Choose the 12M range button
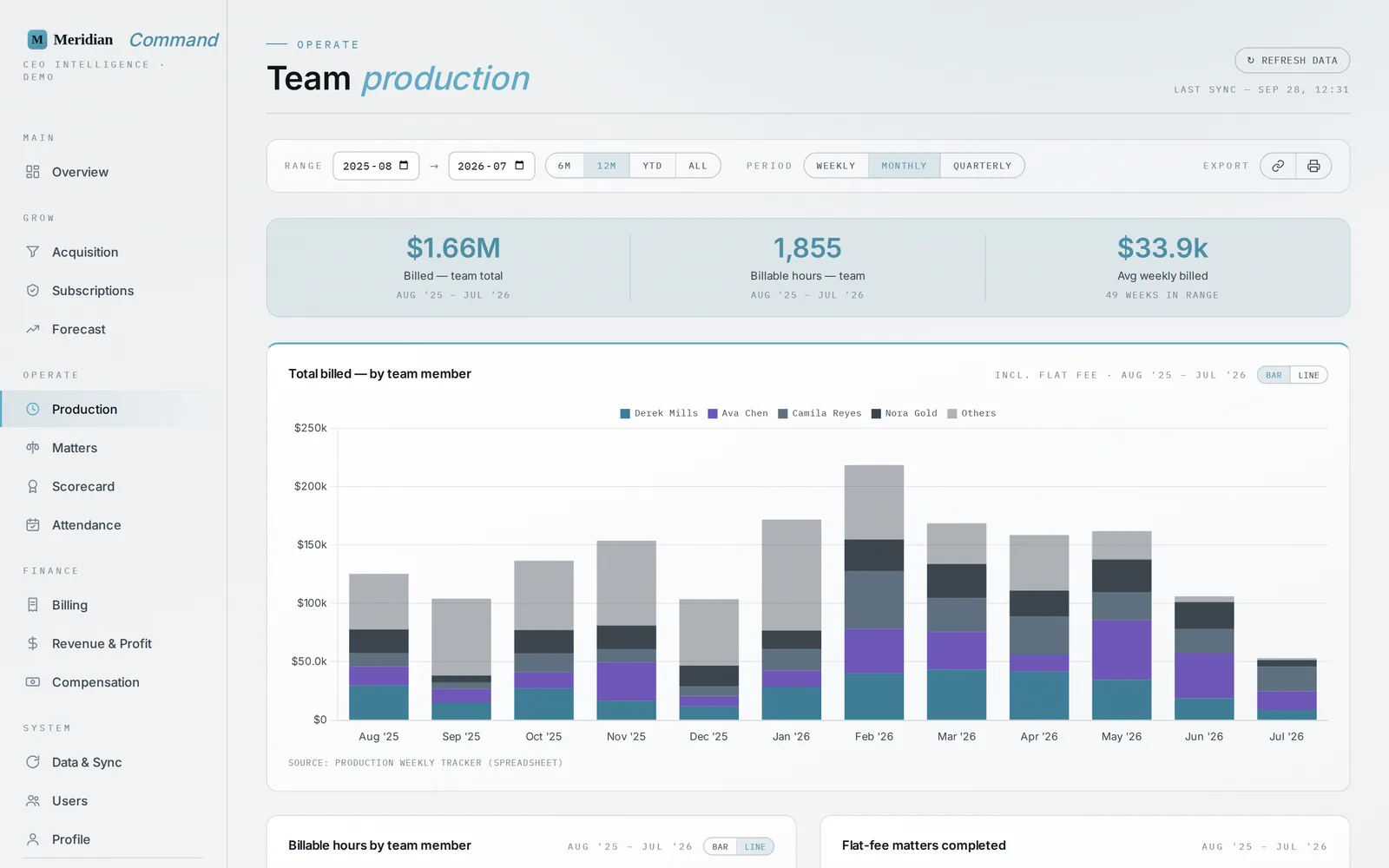The image size is (1389, 868). coord(607,166)
